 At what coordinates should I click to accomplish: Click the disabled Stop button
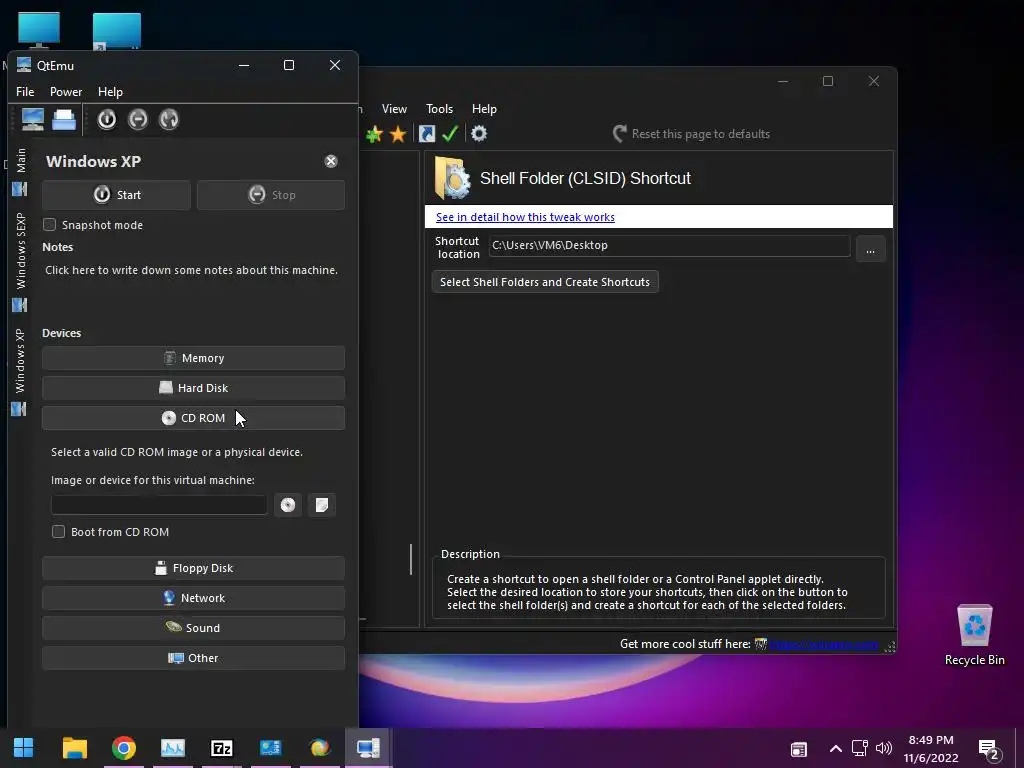tap(271, 195)
